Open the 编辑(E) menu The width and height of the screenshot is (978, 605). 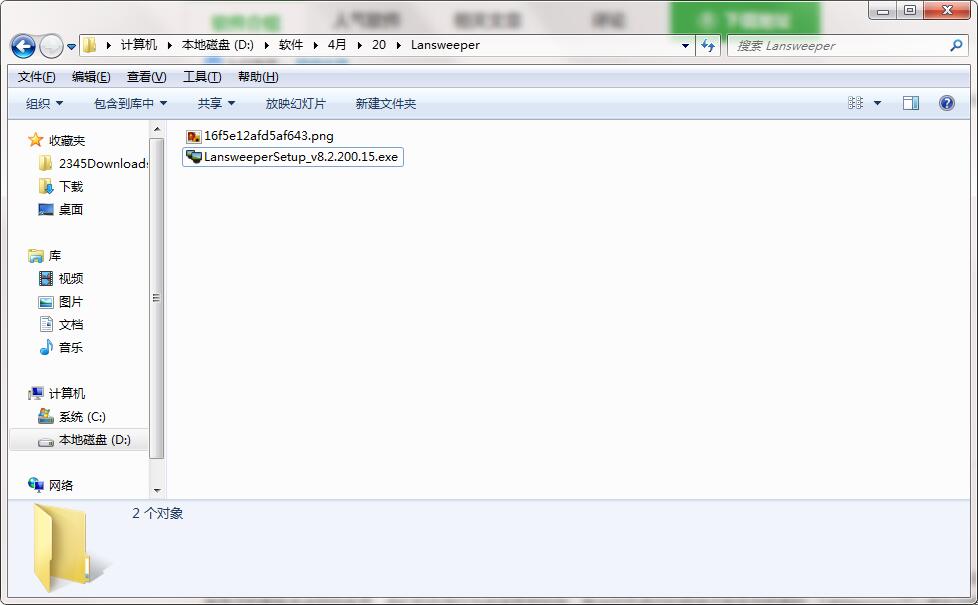point(91,77)
